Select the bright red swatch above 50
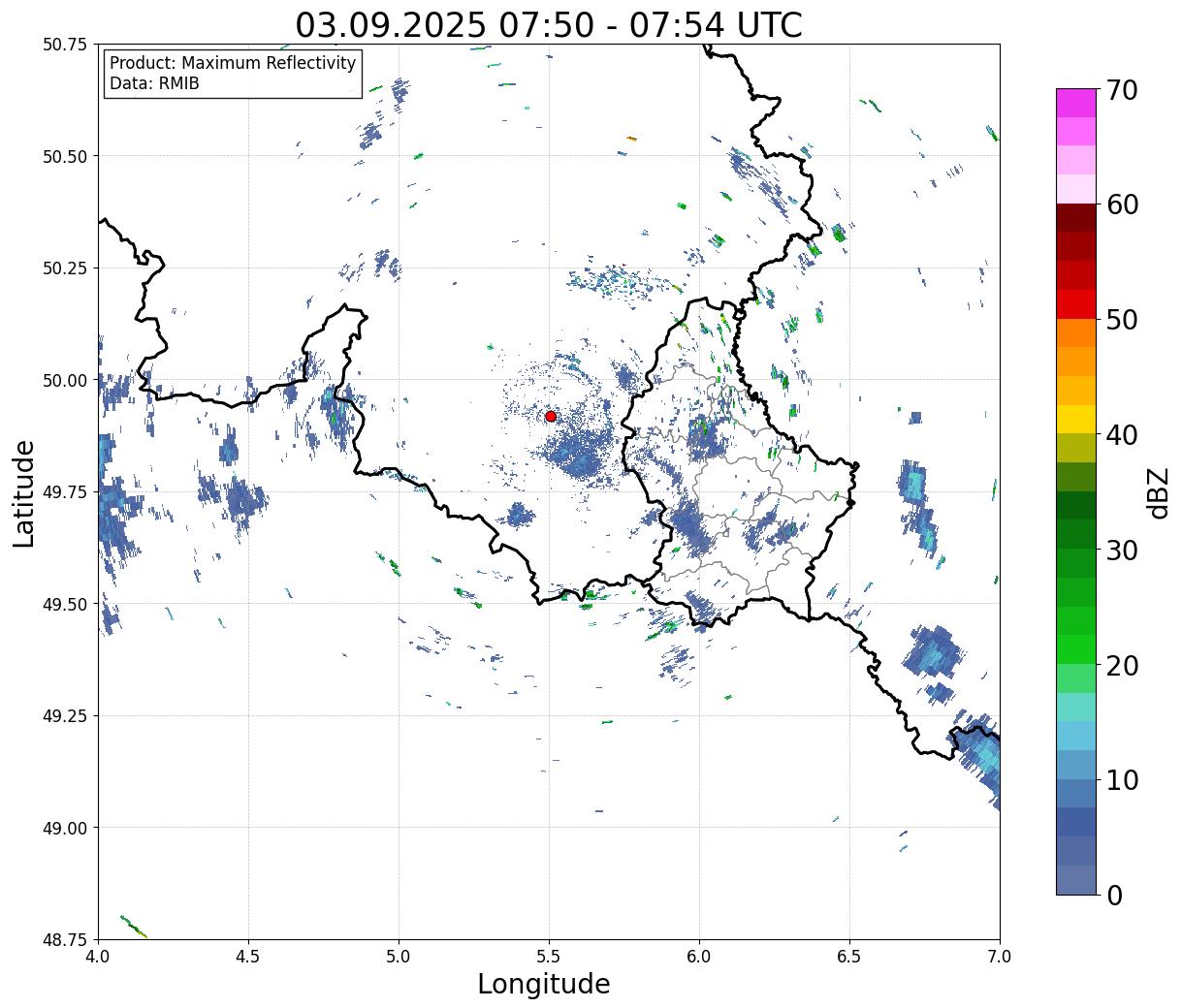1182x1008 pixels. [1076, 304]
